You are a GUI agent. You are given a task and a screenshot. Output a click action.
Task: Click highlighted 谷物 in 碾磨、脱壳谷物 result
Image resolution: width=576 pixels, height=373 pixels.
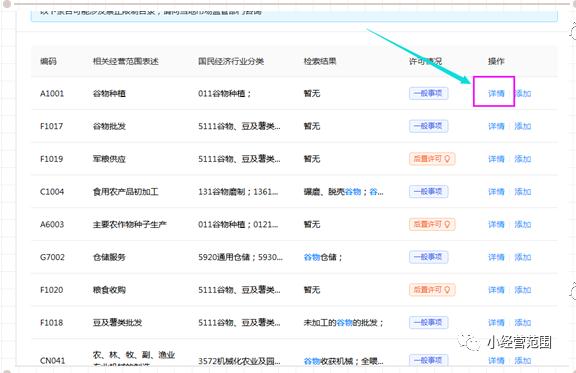353,191
